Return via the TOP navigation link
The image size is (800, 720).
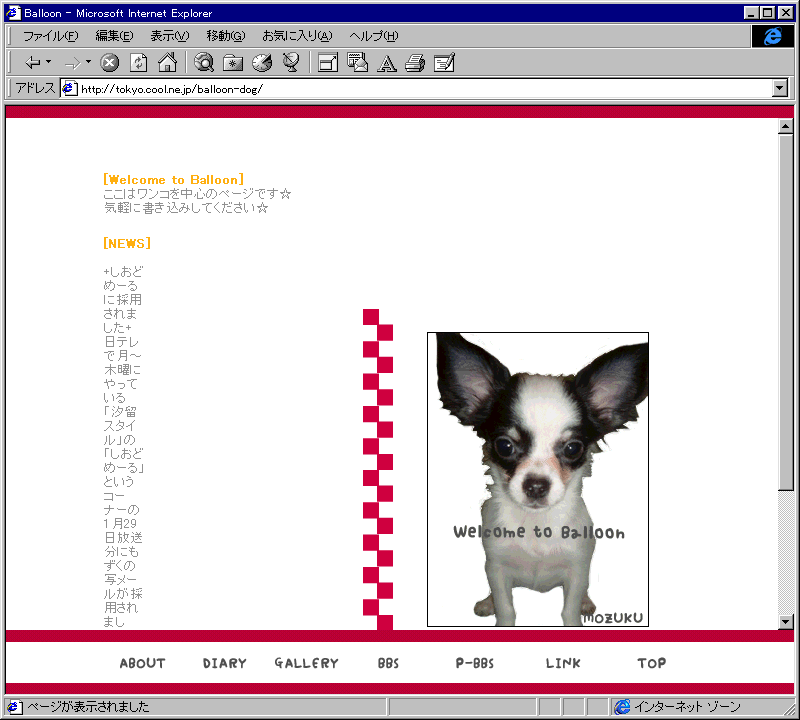pos(652,663)
